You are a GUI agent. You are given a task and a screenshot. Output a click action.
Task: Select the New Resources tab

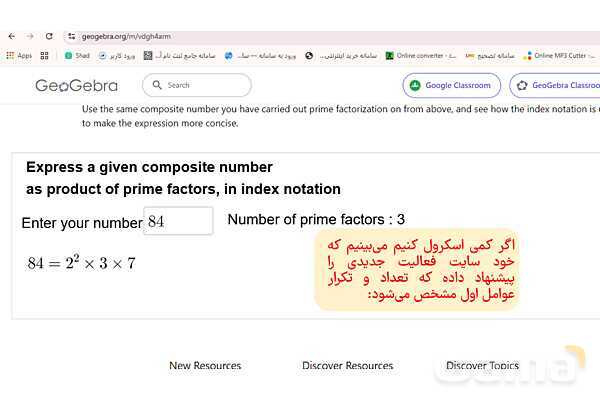pyautogui.click(x=205, y=366)
